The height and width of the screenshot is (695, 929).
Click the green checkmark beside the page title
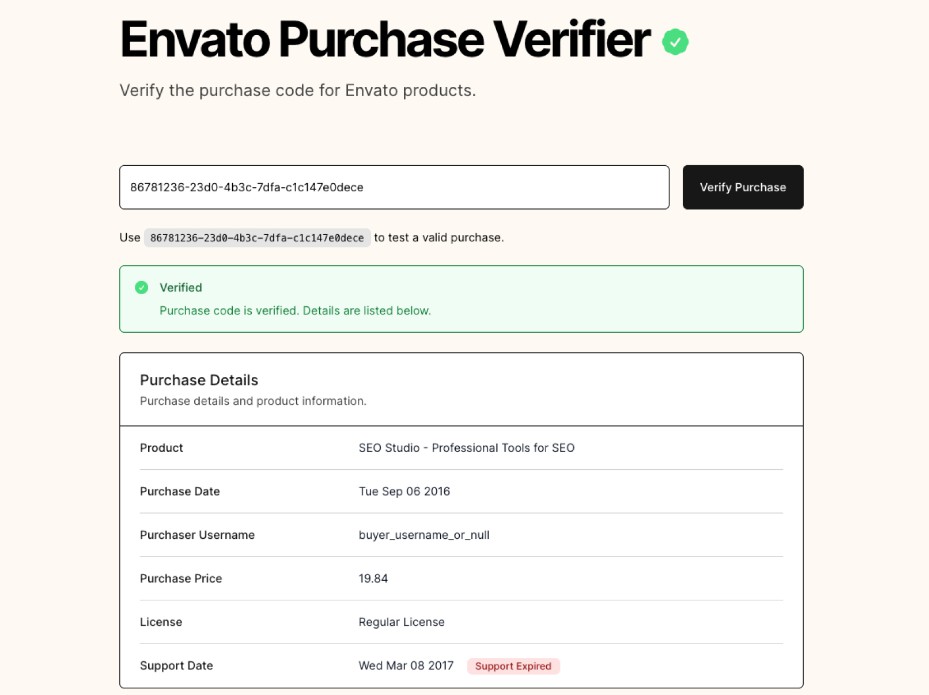click(x=674, y=41)
